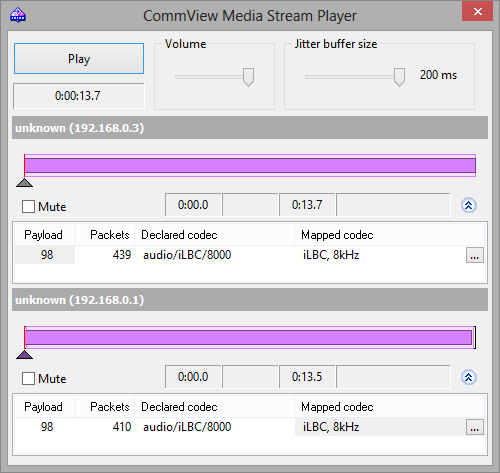The width and height of the screenshot is (500, 473).
Task: Click the CommView app icon in title bar
Action: coord(18,15)
